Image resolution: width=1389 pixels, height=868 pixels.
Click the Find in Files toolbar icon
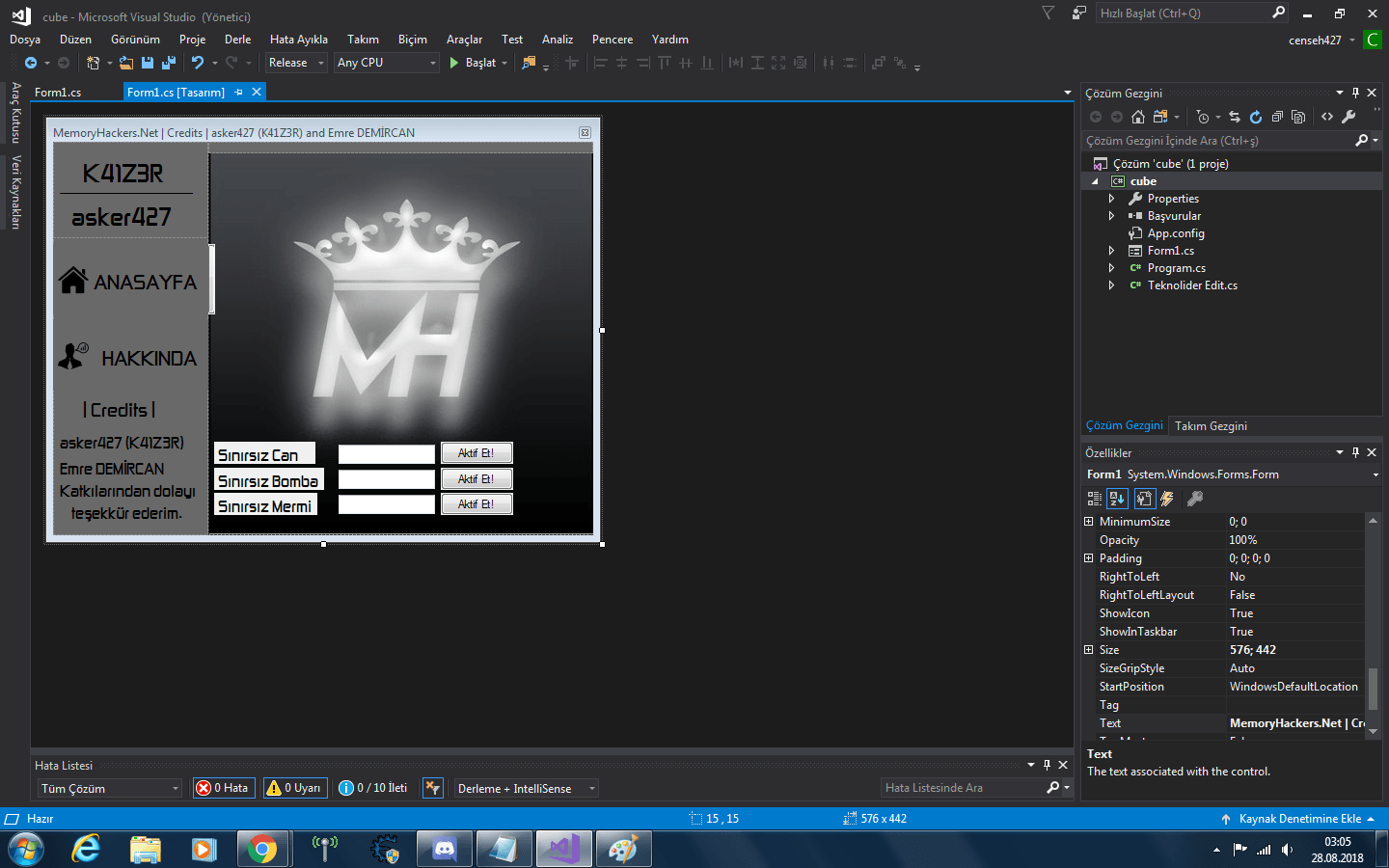(529, 63)
